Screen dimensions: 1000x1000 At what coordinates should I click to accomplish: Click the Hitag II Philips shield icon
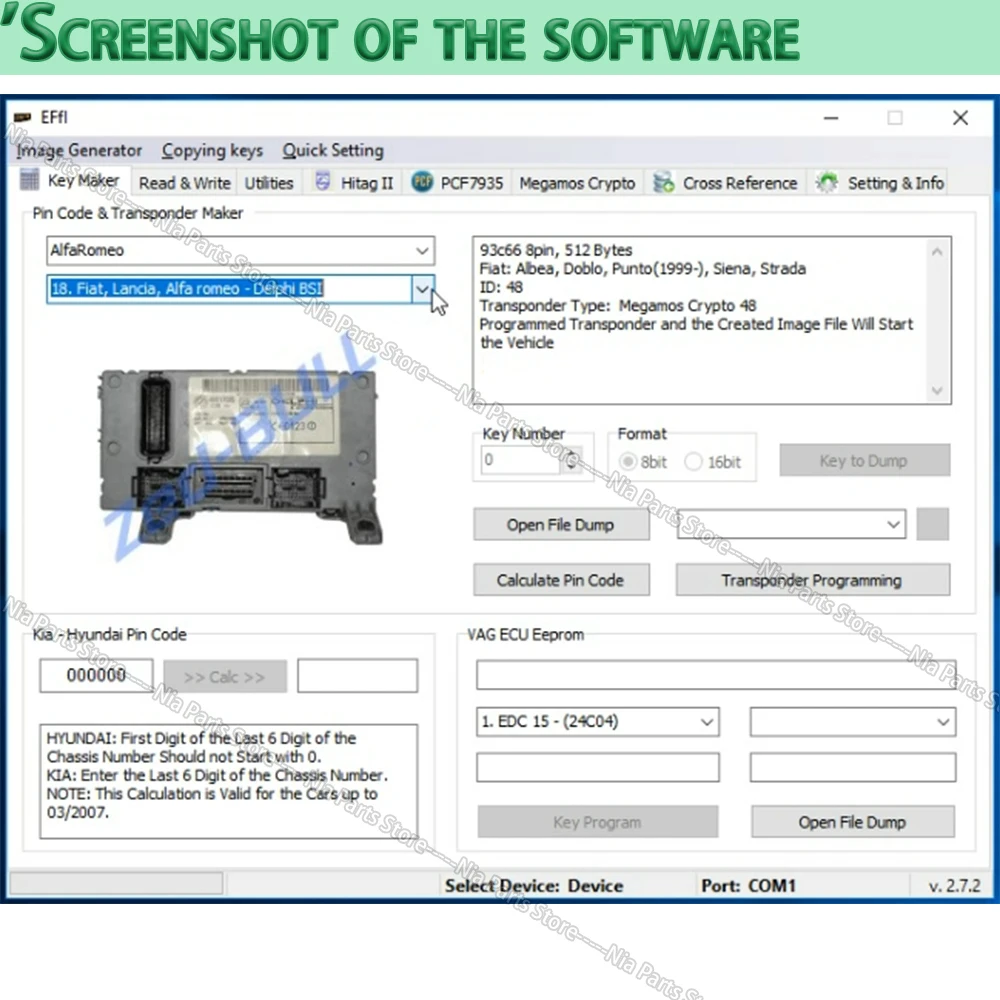click(323, 182)
